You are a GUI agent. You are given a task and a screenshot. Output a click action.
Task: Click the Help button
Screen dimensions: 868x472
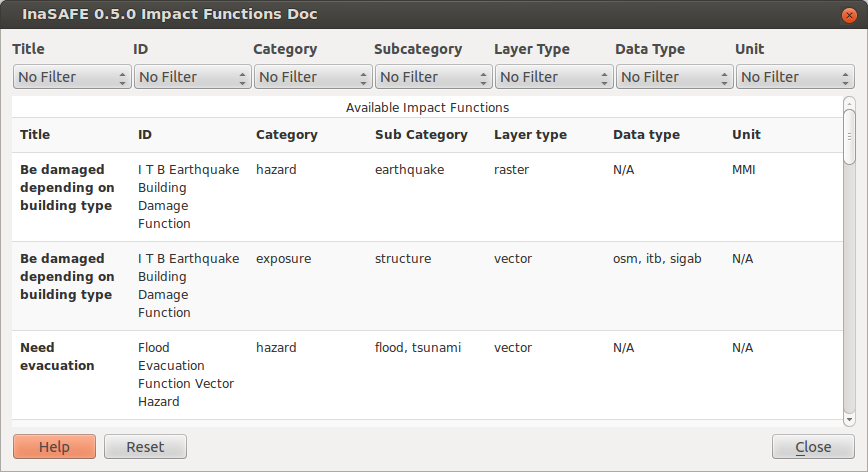point(54,447)
